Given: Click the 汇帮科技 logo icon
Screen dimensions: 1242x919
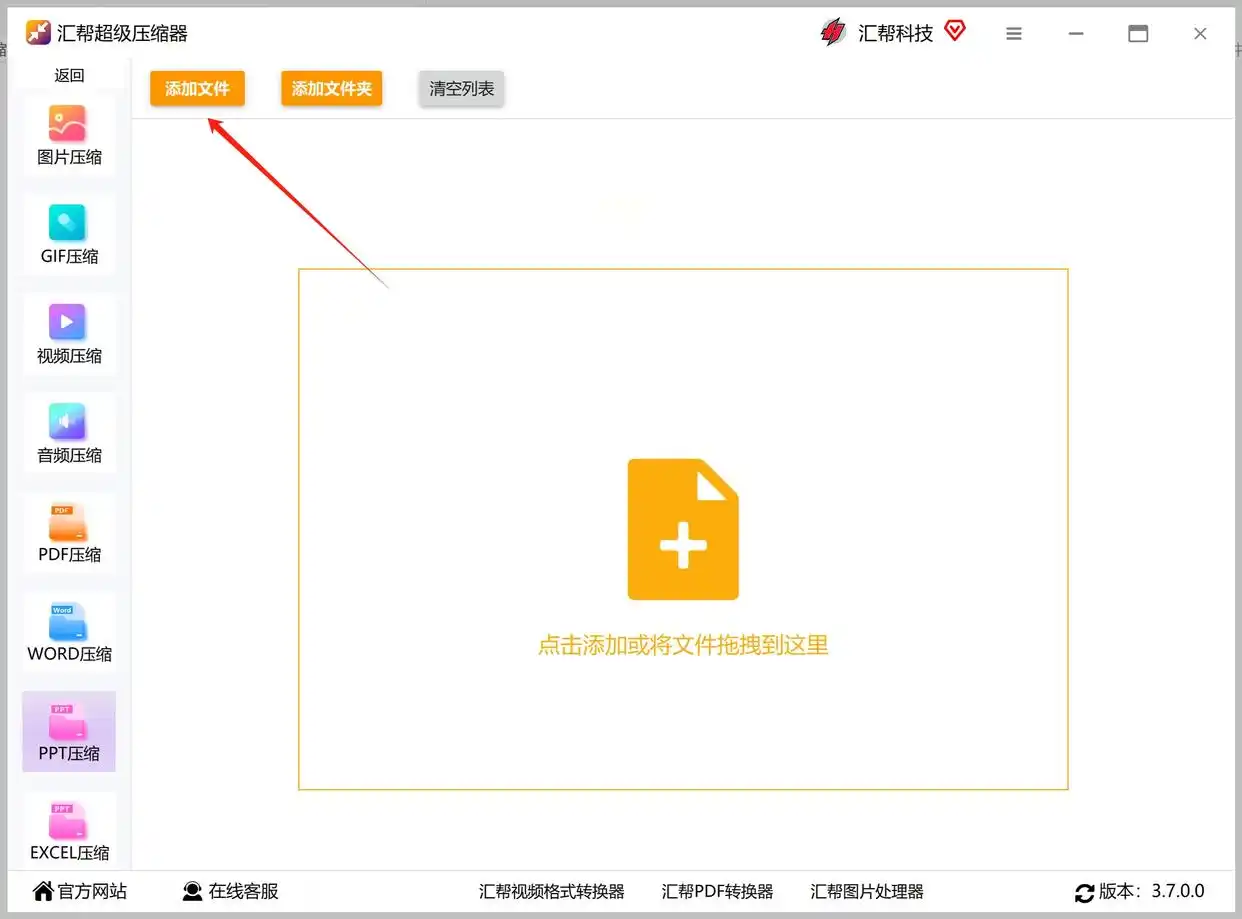Looking at the screenshot, I should (833, 32).
